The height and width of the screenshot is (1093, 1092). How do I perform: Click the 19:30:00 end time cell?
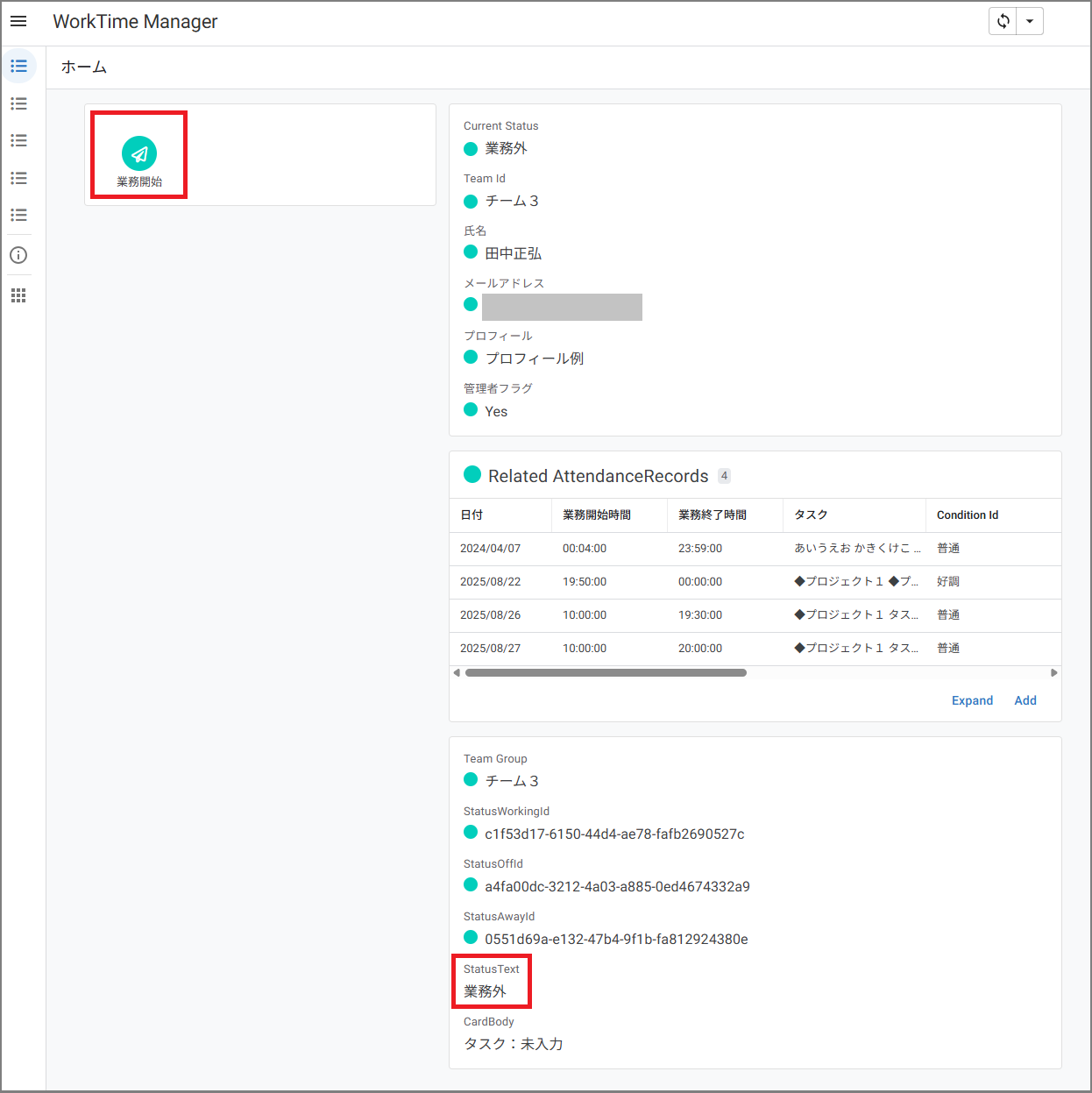[x=700, y=615]
